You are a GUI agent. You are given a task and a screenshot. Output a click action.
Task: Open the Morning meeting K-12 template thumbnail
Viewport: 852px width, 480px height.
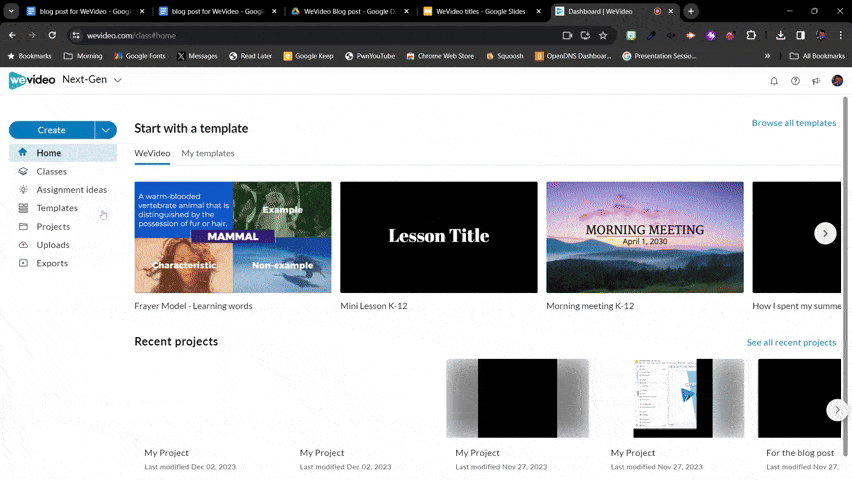[644, 237]
